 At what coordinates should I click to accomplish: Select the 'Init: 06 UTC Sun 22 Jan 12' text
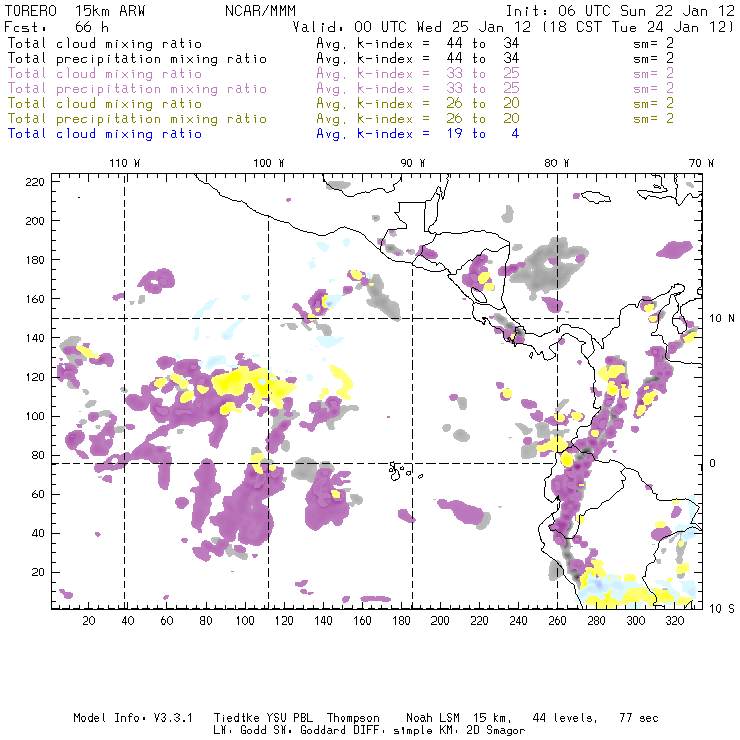click(620, 11)
